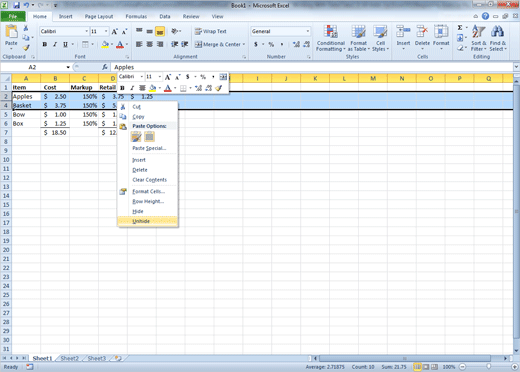Open Excel Help question mark icon
Viewport: 520px width, 372px height.
485,16
